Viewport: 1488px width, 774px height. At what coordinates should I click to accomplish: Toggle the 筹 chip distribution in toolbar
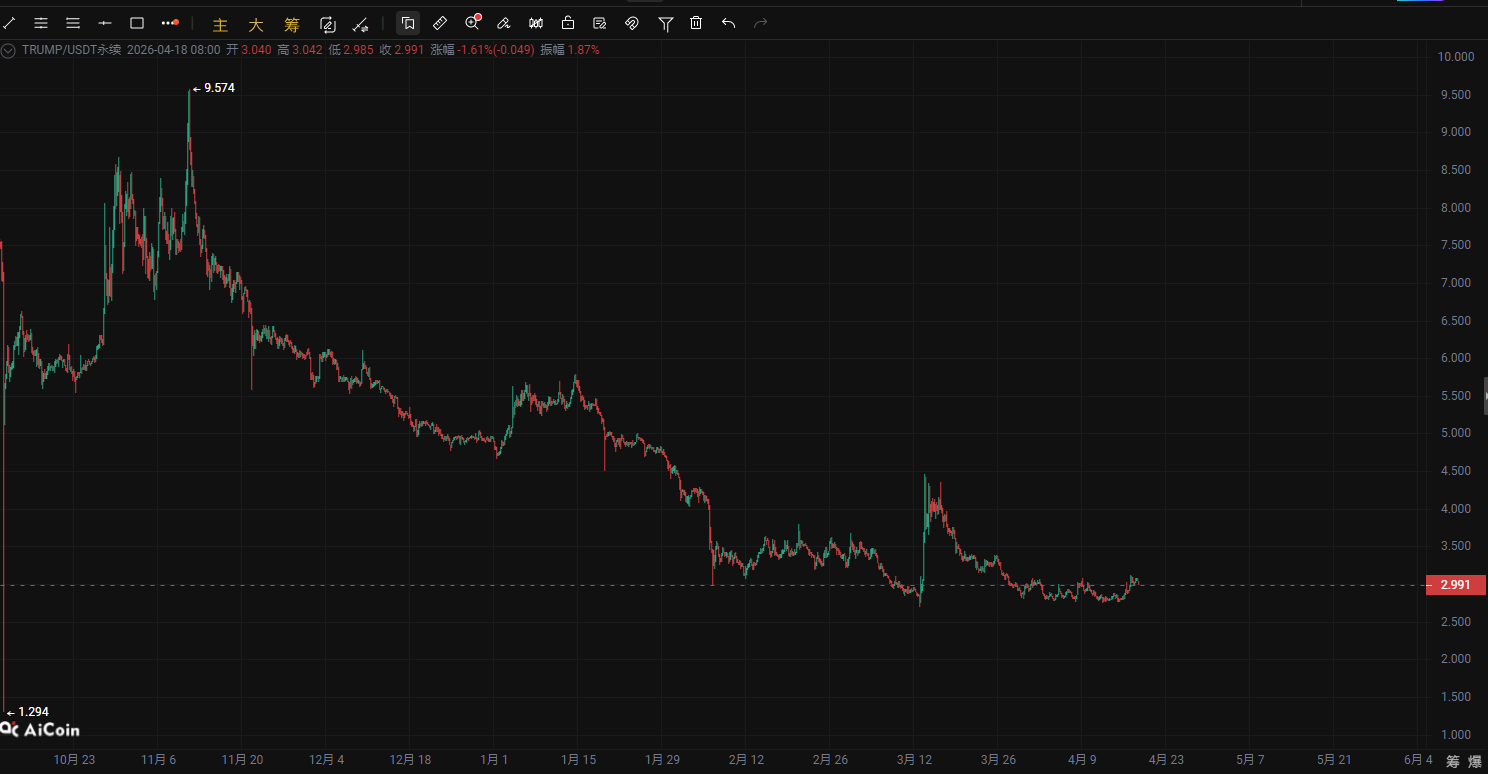click(292, 23)
